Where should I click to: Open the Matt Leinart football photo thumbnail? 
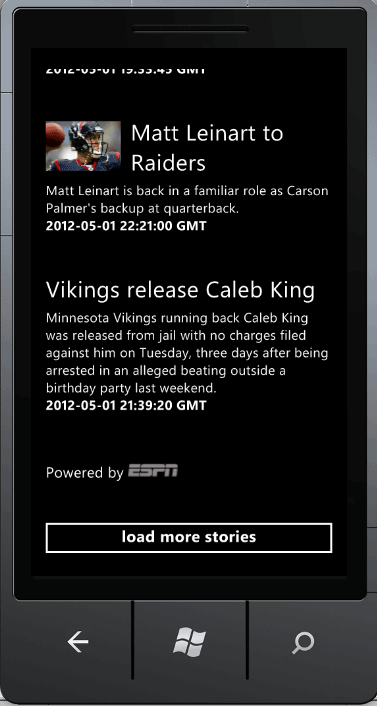point(83,146)
